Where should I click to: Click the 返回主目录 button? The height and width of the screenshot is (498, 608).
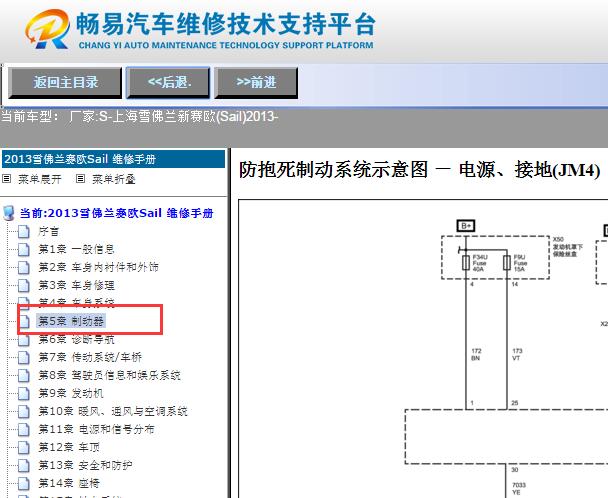tap(65, 83)
